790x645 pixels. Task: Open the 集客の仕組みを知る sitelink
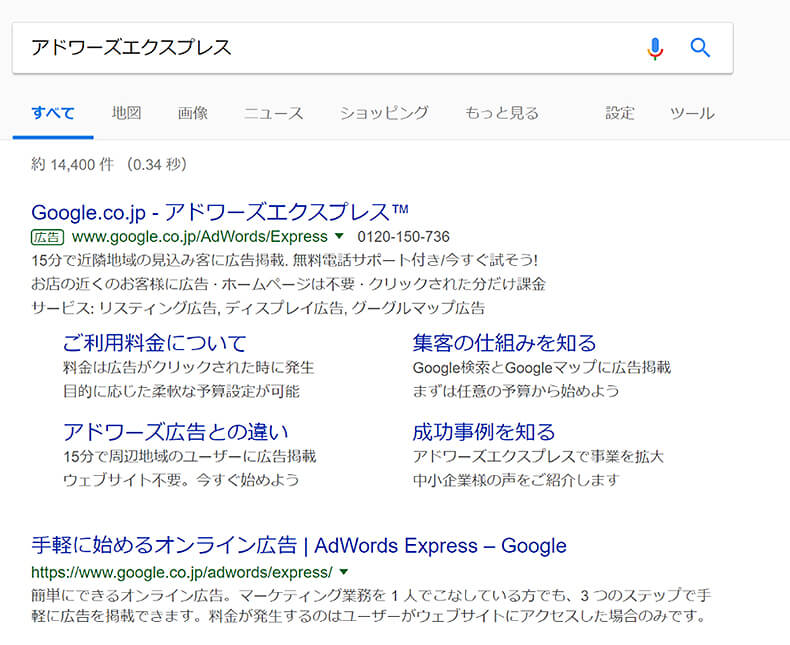pyautogui.click(x=504, y=343)
